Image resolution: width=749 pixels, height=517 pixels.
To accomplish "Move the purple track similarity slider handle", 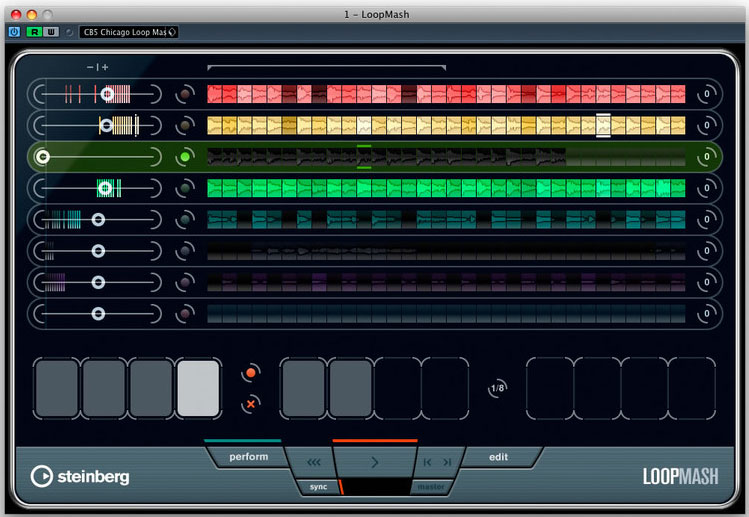I will (x=98, y=282).
